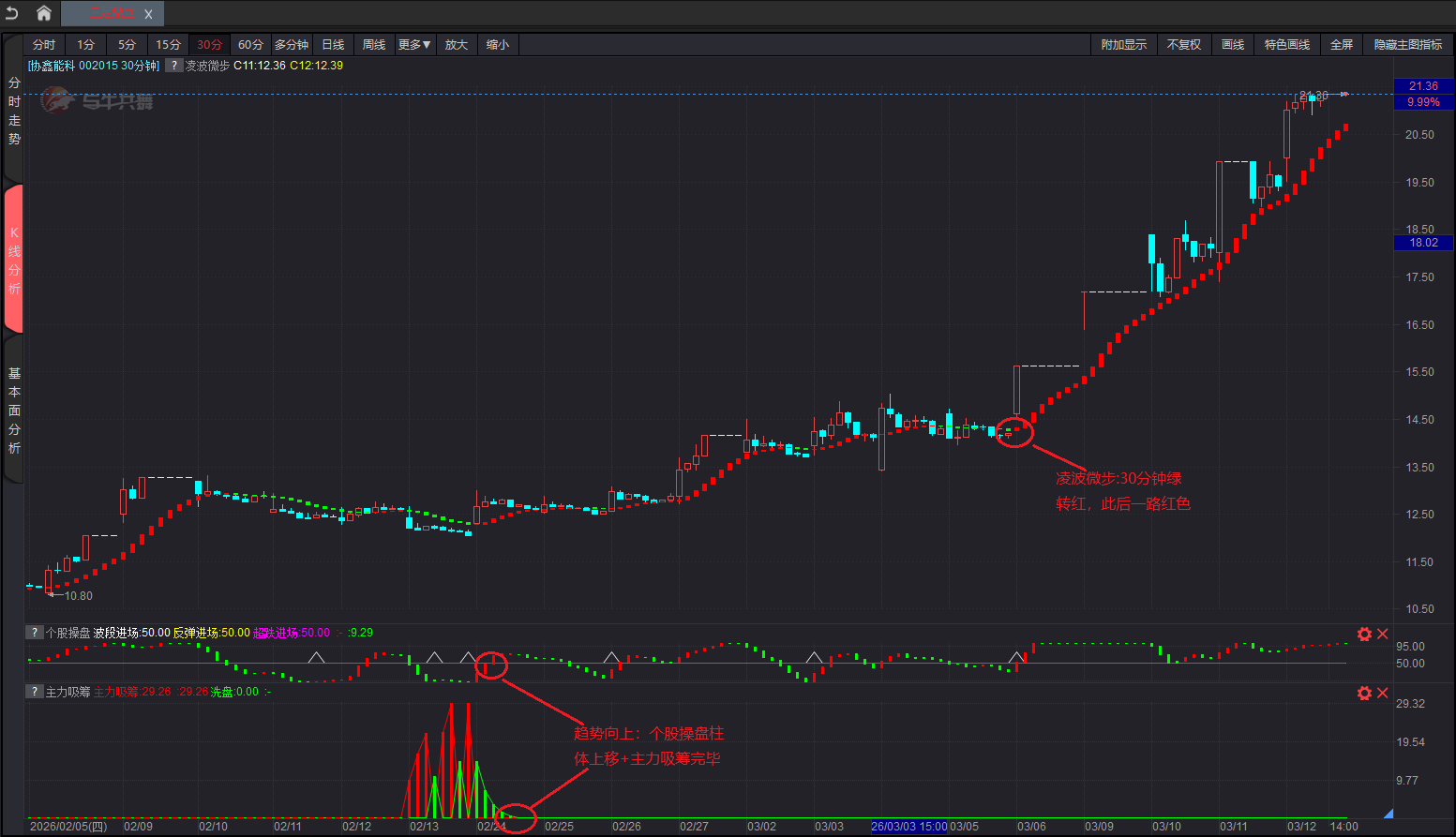
Task: Go to the home page icon
Action: pos(43,13)
